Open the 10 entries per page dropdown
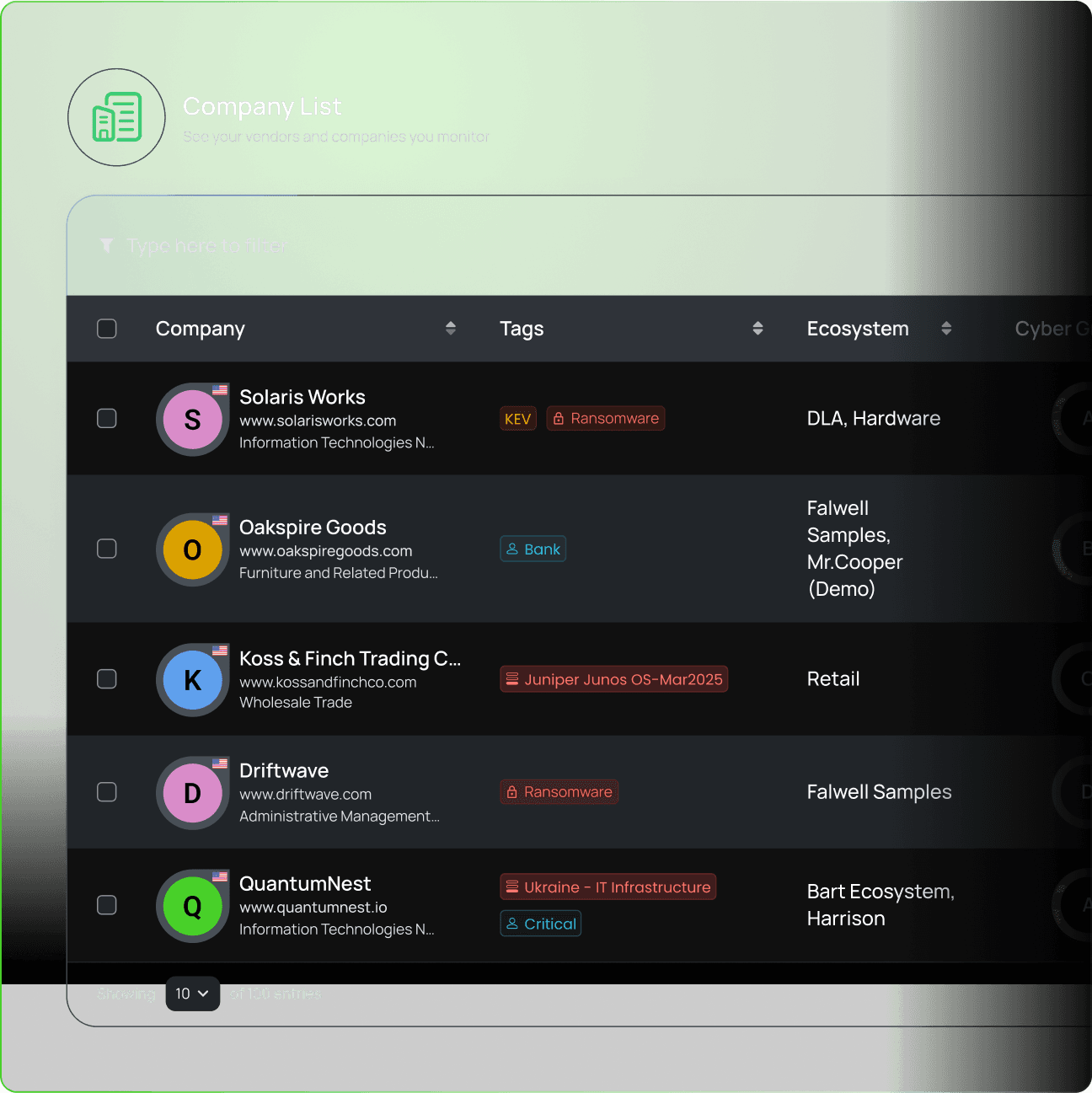1092x1093 pixels. coord(193,994)
